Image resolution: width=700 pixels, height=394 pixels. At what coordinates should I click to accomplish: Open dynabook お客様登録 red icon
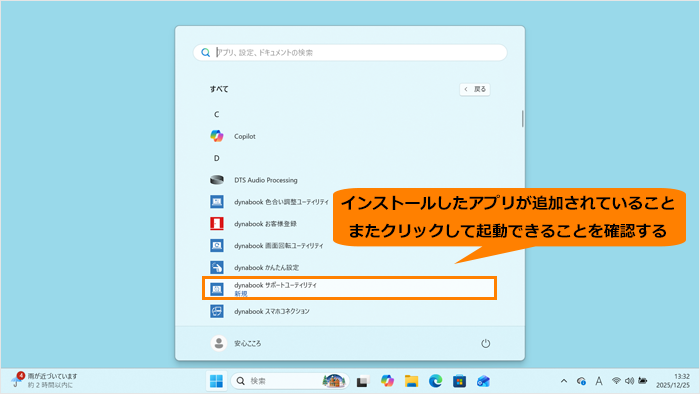pos(217,224)
